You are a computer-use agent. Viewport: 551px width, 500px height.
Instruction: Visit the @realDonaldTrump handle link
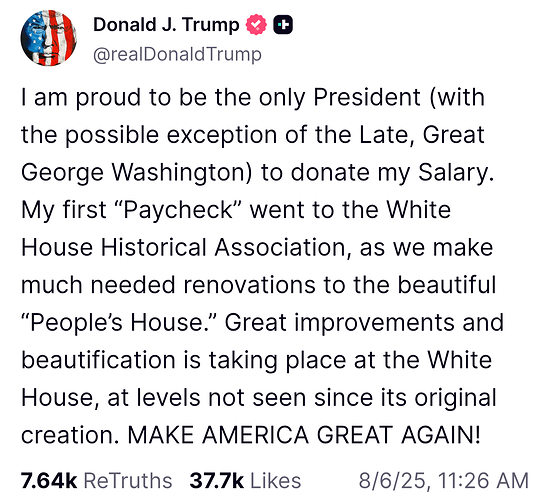coord(177,54)
